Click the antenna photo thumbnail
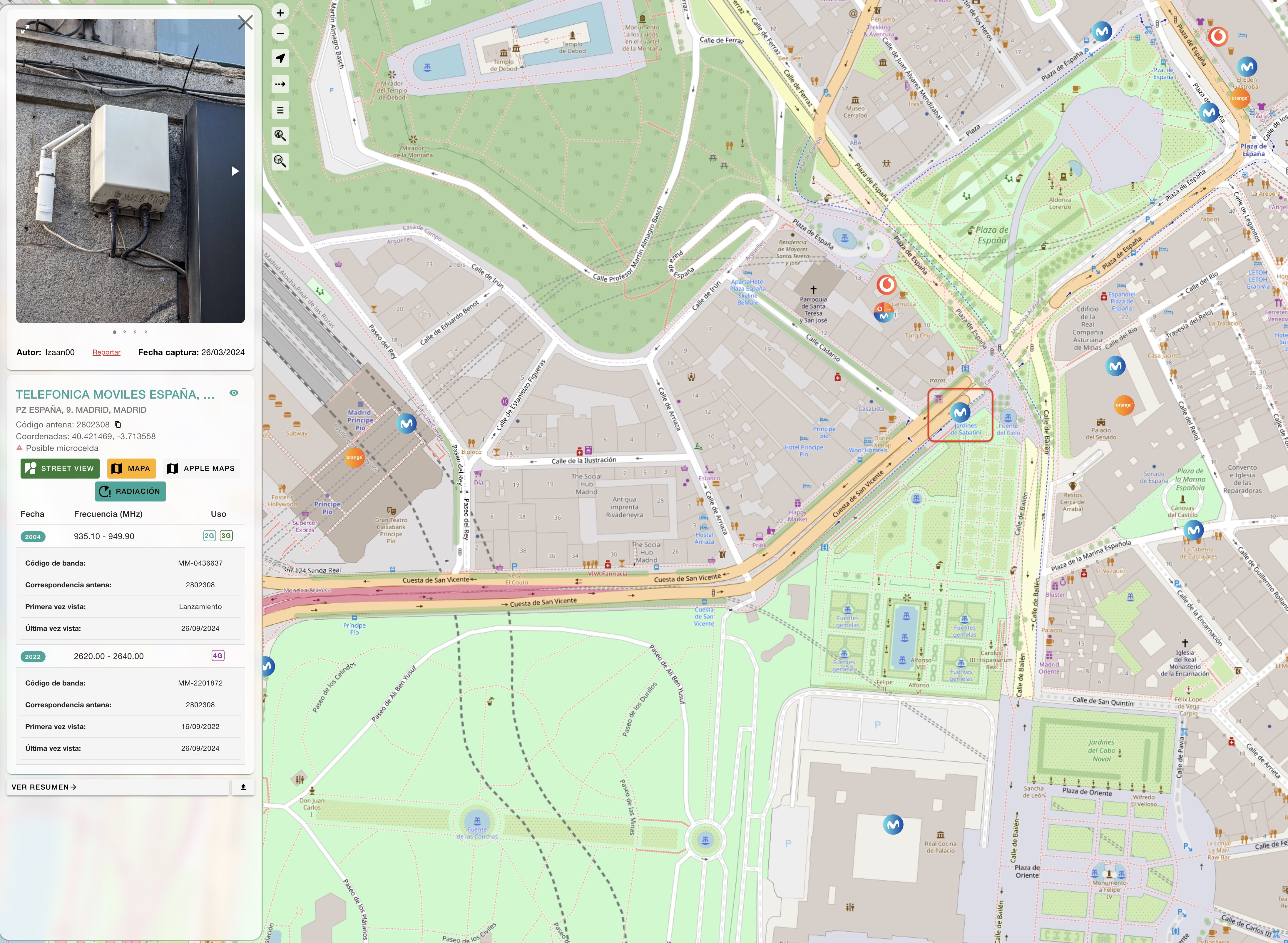This screenshot has width=1288, height=943. click(x=130, y=171)
